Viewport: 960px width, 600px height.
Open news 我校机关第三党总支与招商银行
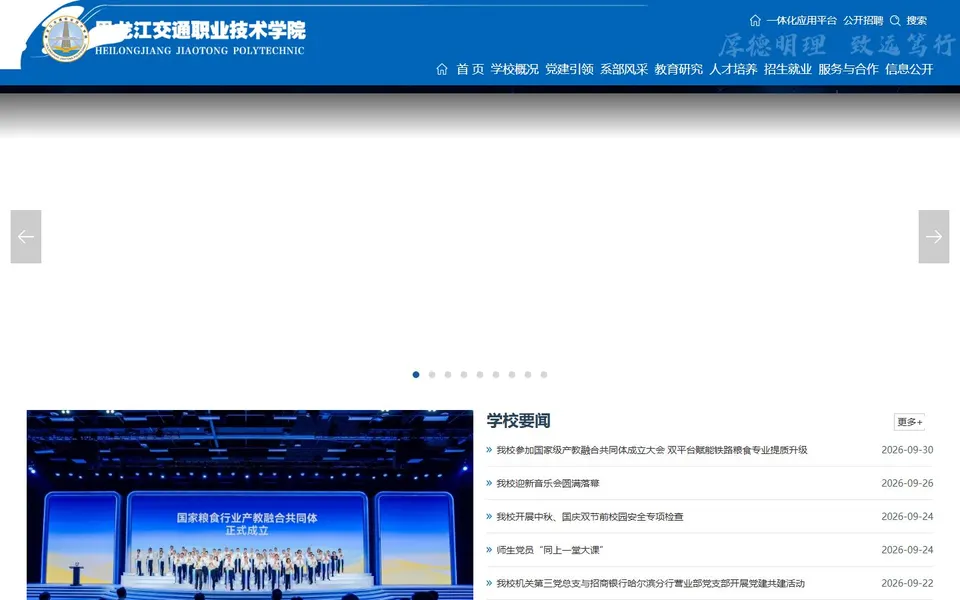point(650,583)
